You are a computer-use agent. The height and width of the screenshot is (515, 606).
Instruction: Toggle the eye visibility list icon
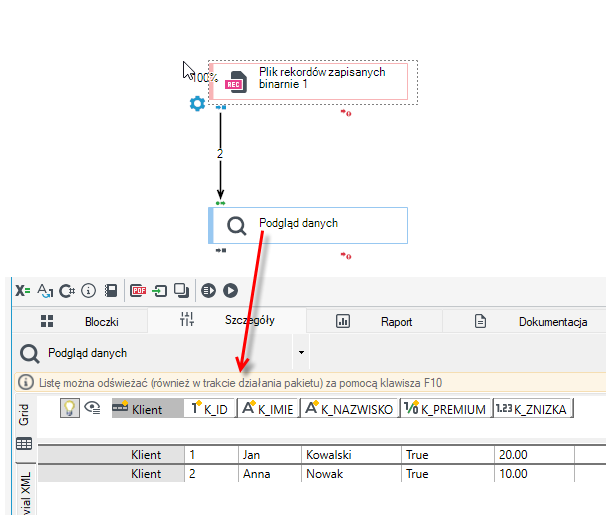92,408
